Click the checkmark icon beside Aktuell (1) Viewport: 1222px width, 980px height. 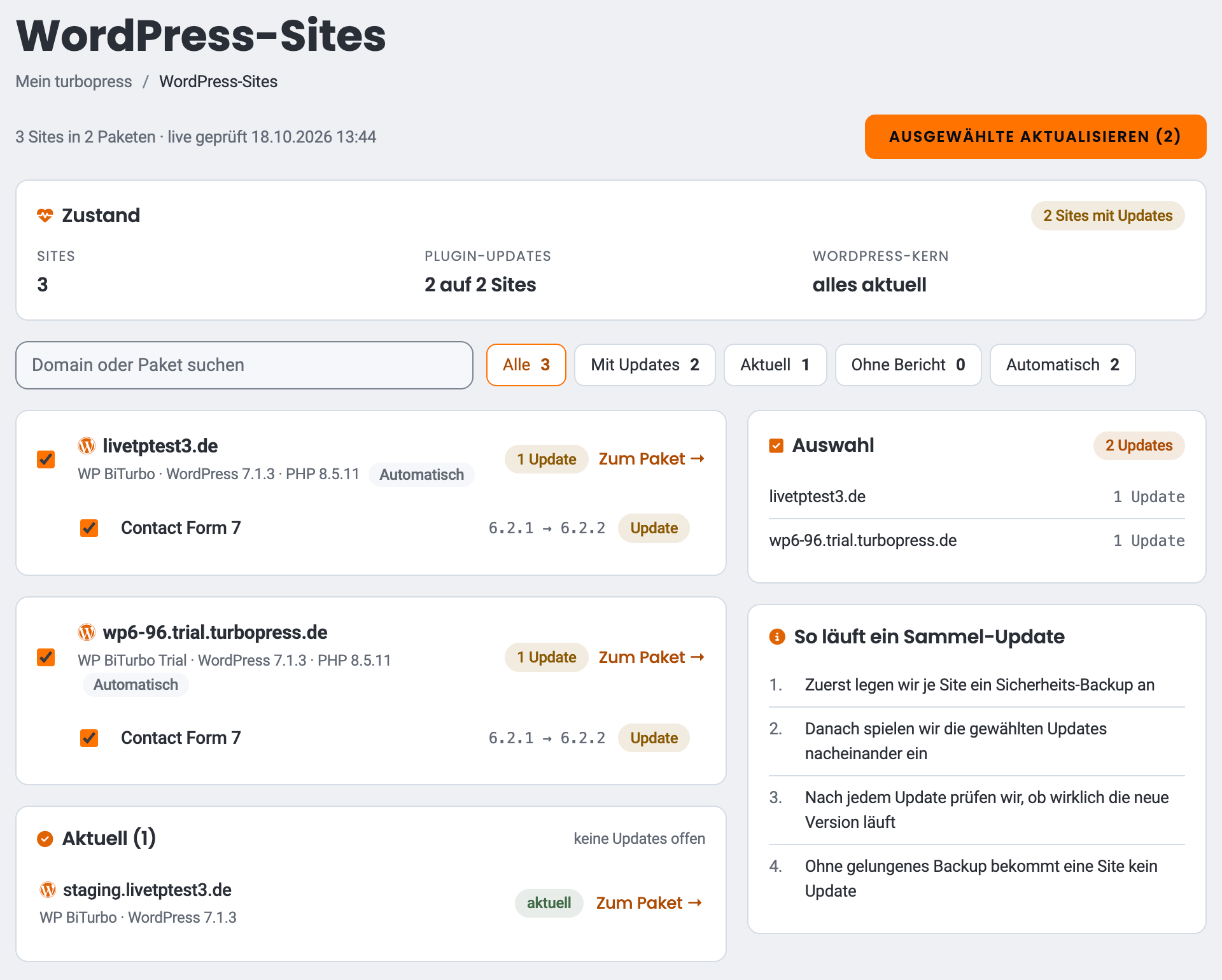click(45, 839)
